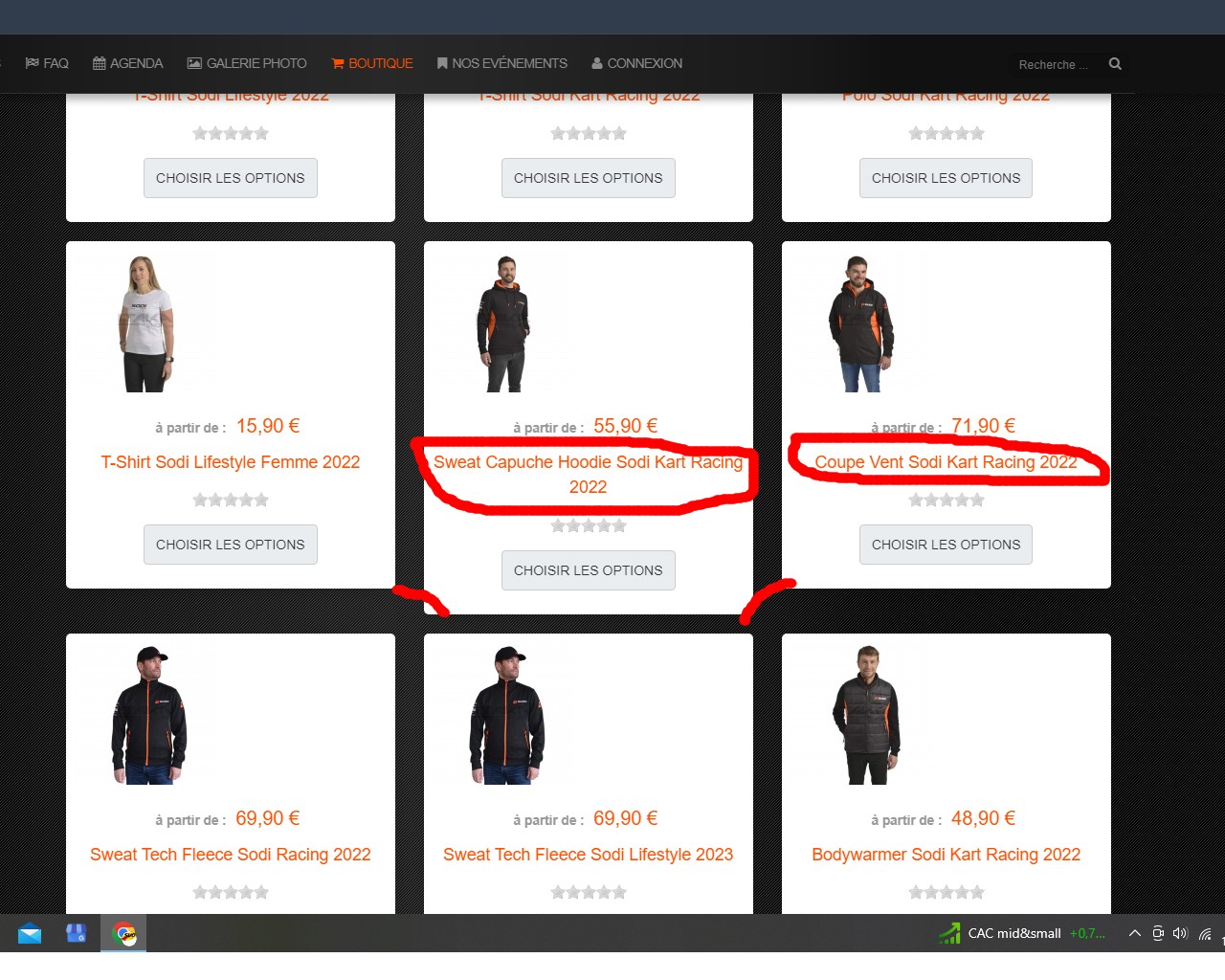Show hidden system tray icons

pos(1135,933)
